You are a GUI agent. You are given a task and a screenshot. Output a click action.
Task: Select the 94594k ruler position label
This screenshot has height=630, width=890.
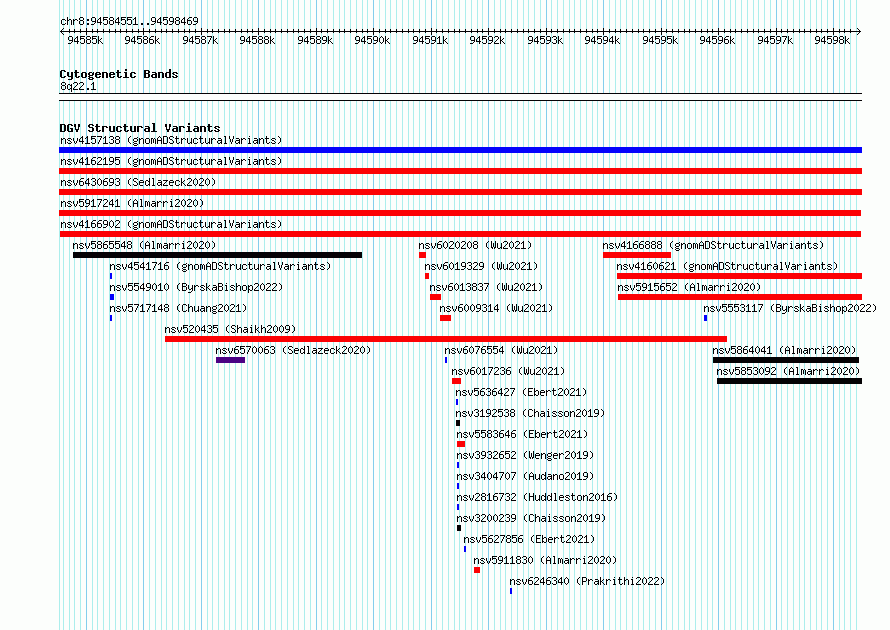(602, 40)
